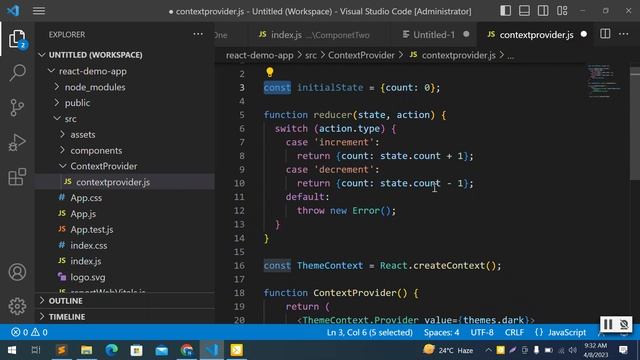The width and height of the screenshot is (640, 360).
Task: Toggle Secondary Side Bar visibility
Action: [543, 11]
